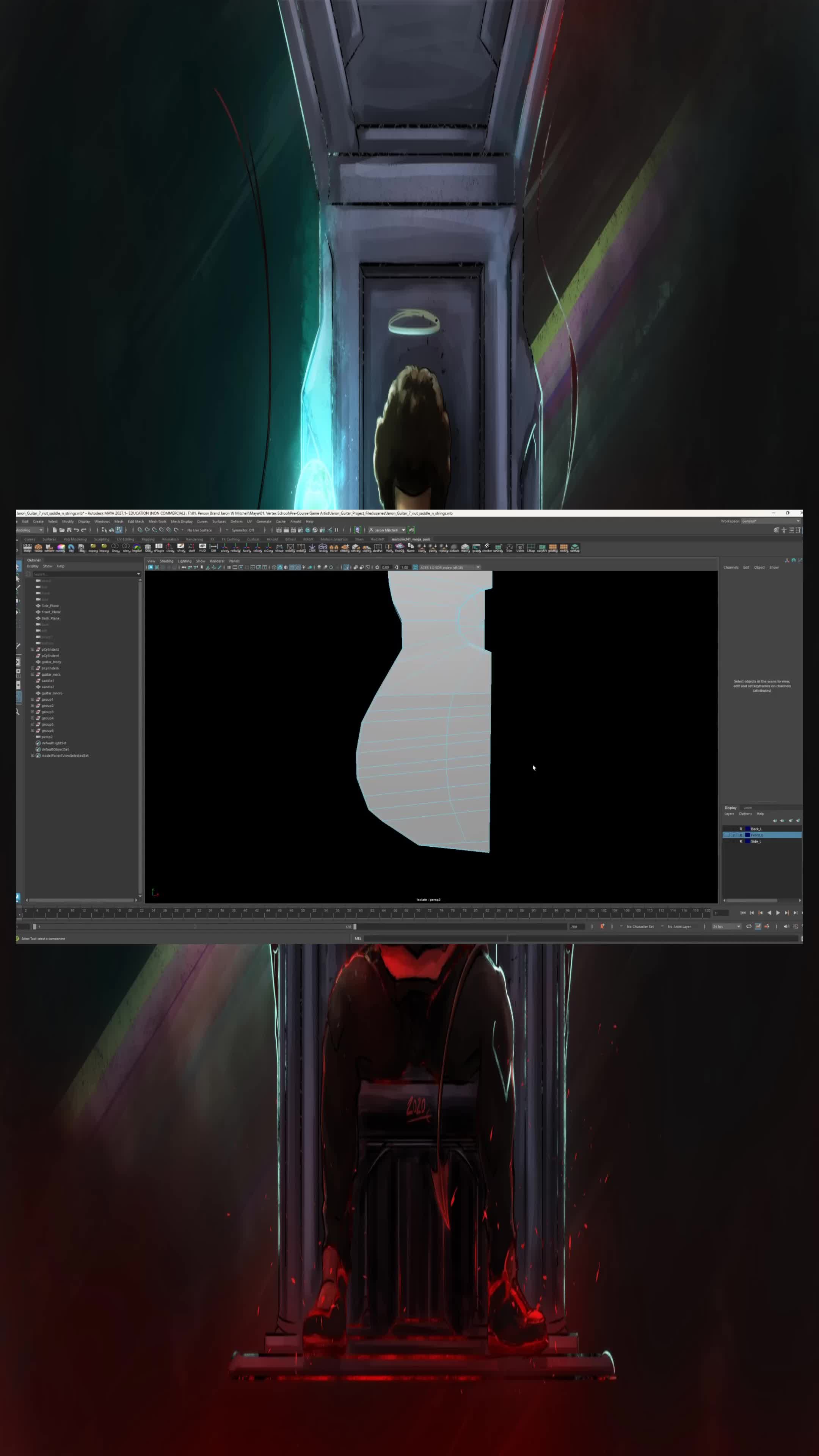Open the Deform menu
819x1456 pixels.
click(236, 522)
